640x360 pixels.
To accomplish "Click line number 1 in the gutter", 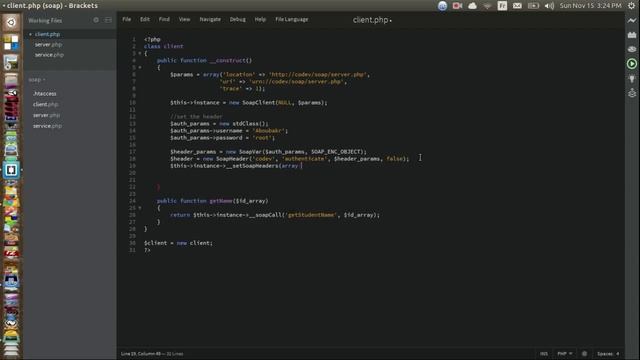I will pos(134,40).
